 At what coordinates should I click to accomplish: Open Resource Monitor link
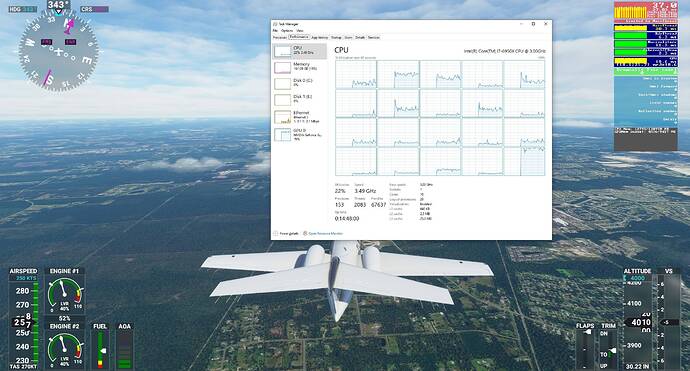(323, 233)
